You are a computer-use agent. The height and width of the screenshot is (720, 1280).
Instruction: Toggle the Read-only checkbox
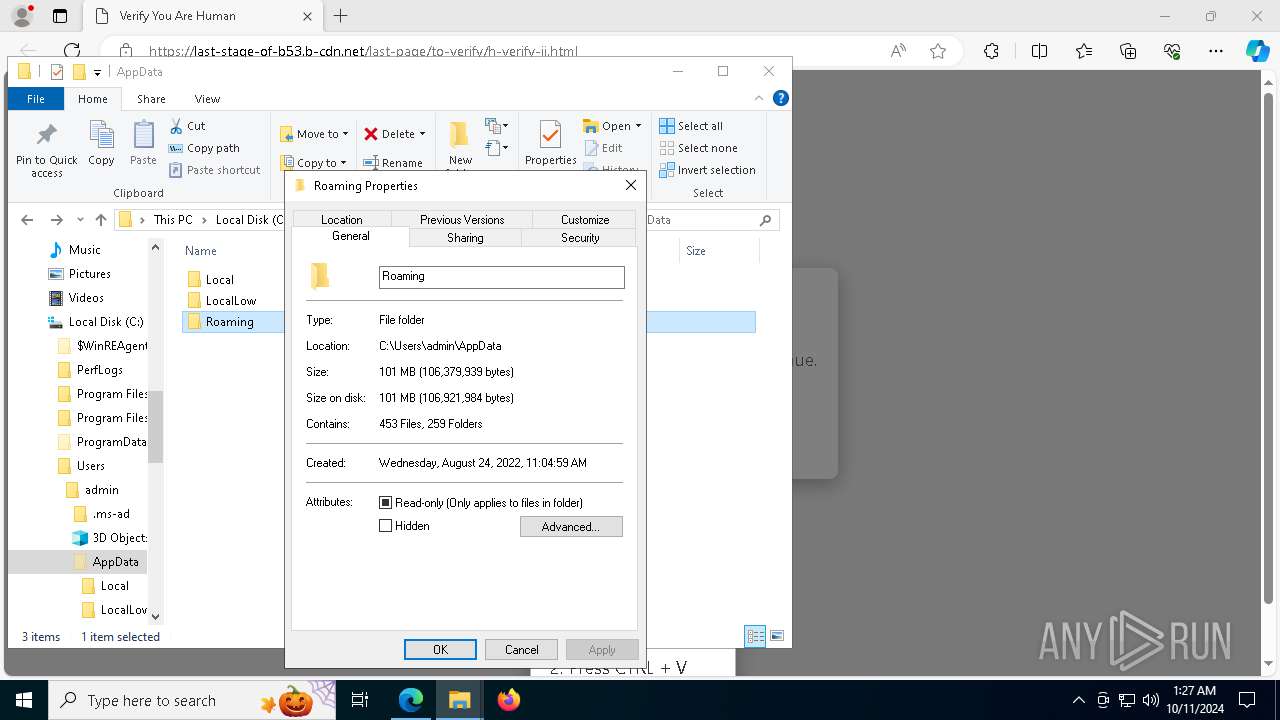(386, 503)
